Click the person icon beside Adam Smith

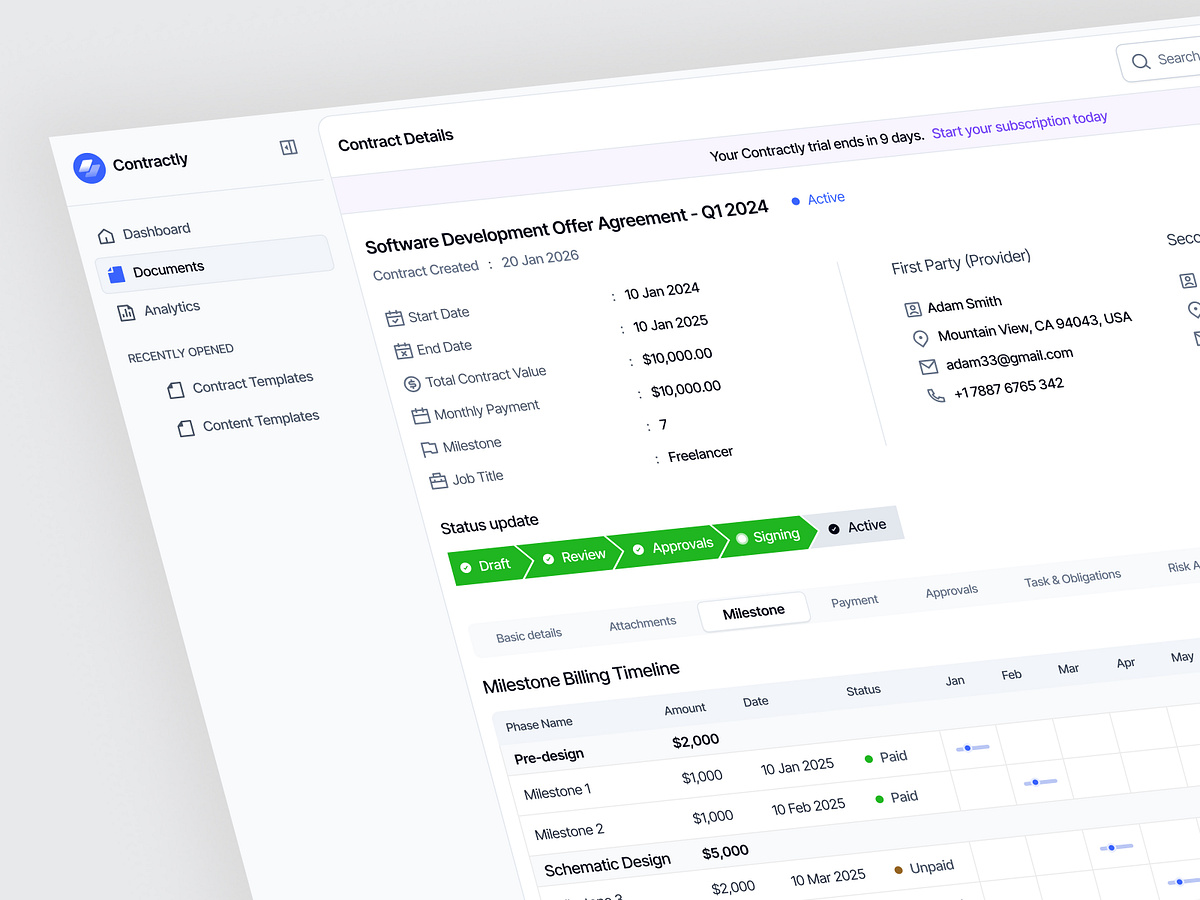(913, 310)
